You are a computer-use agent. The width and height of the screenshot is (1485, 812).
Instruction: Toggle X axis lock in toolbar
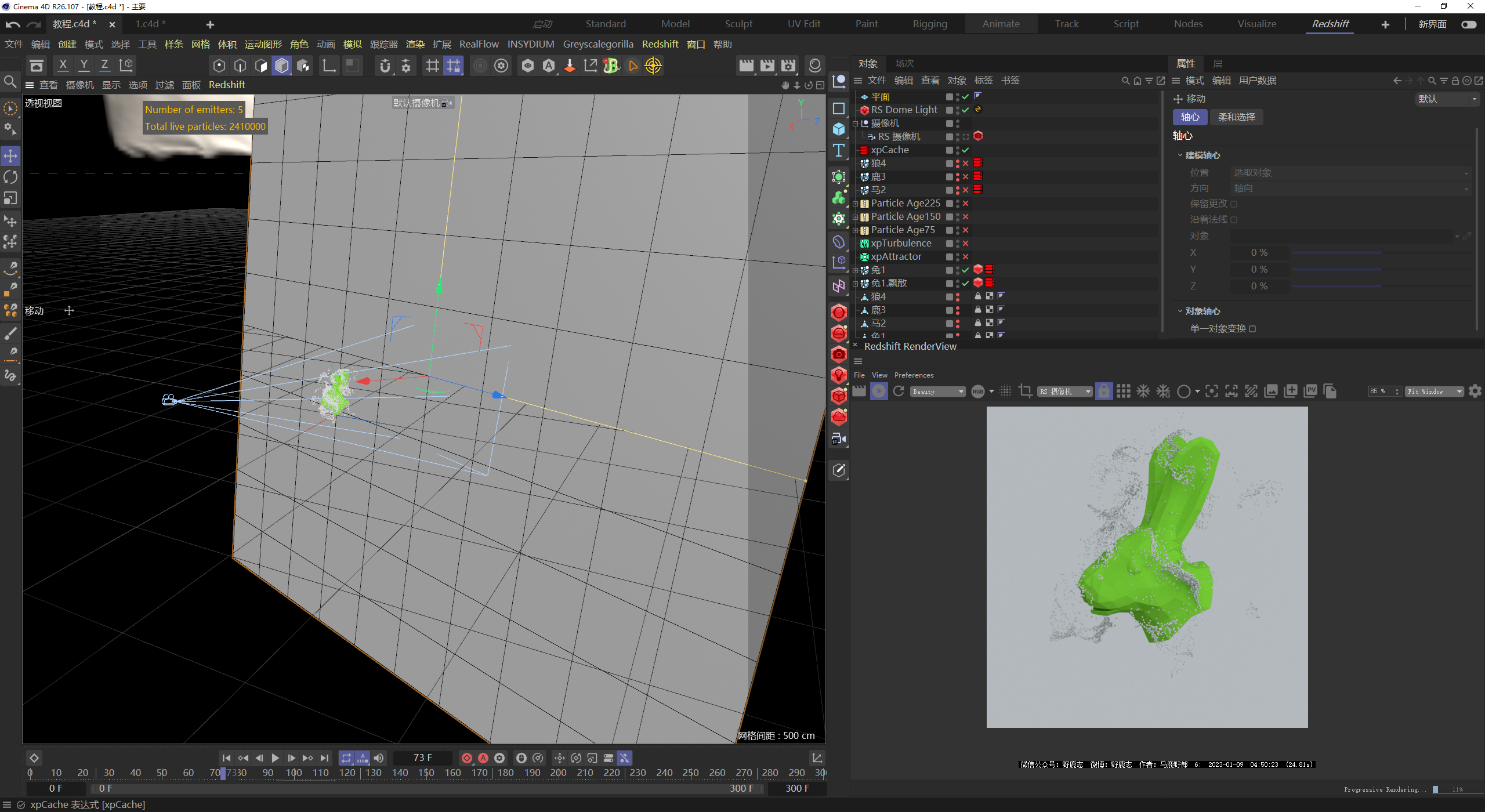pos(63,66)
